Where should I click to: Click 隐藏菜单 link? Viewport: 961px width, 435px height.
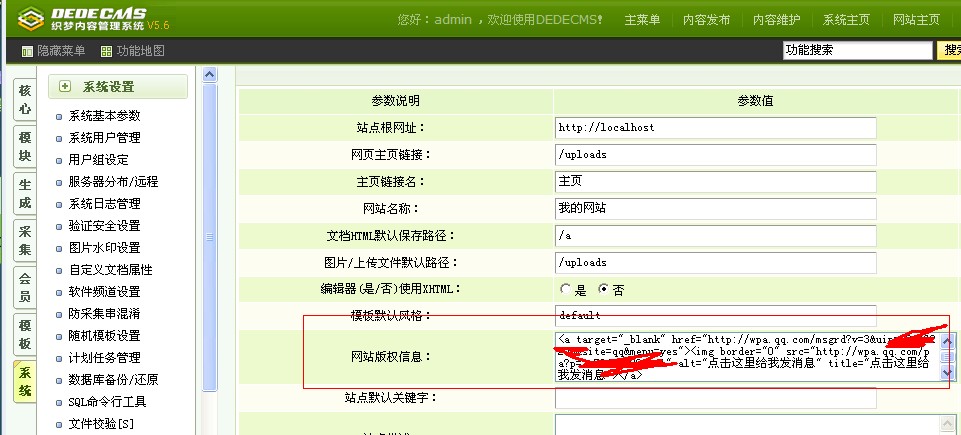61,51
